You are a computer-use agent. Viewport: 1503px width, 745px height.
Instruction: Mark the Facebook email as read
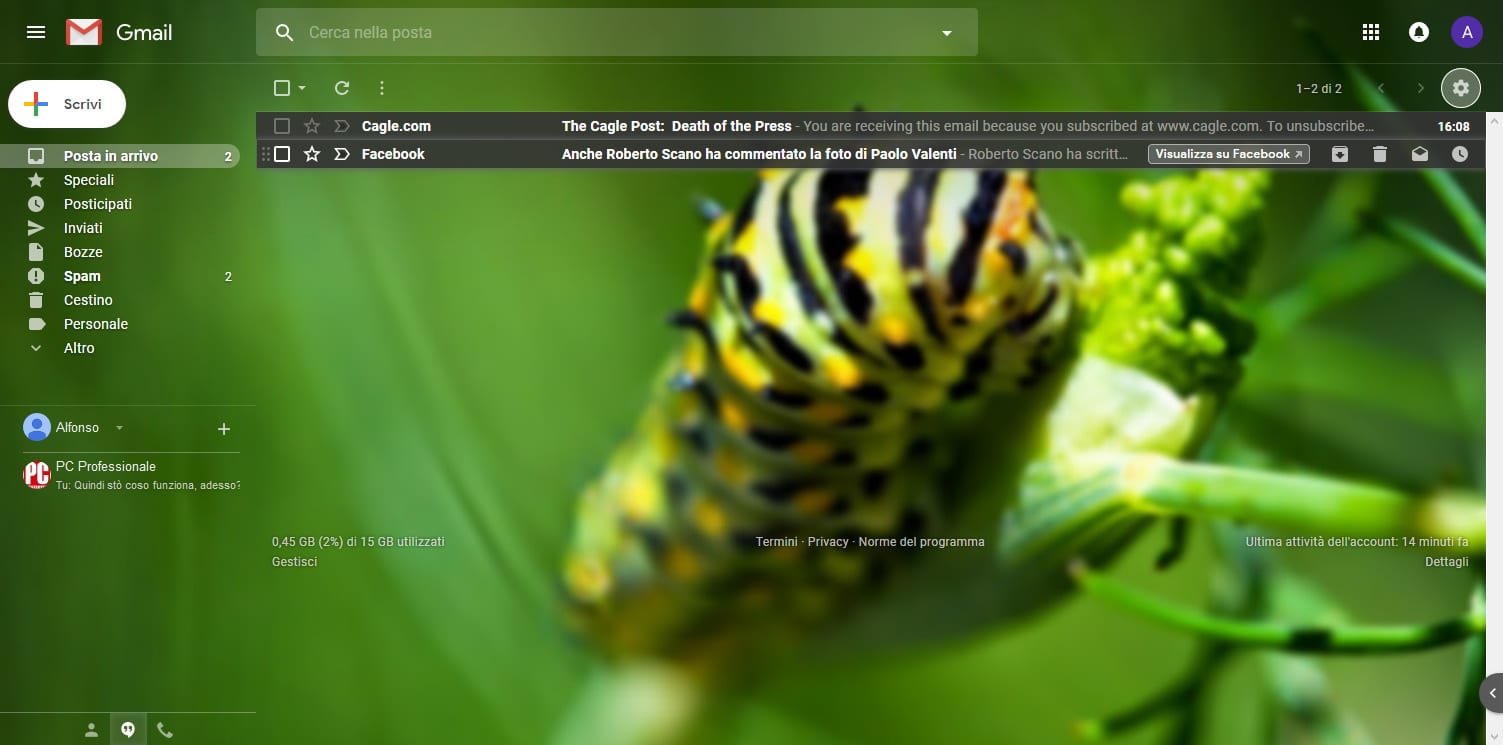[1420, 154]
